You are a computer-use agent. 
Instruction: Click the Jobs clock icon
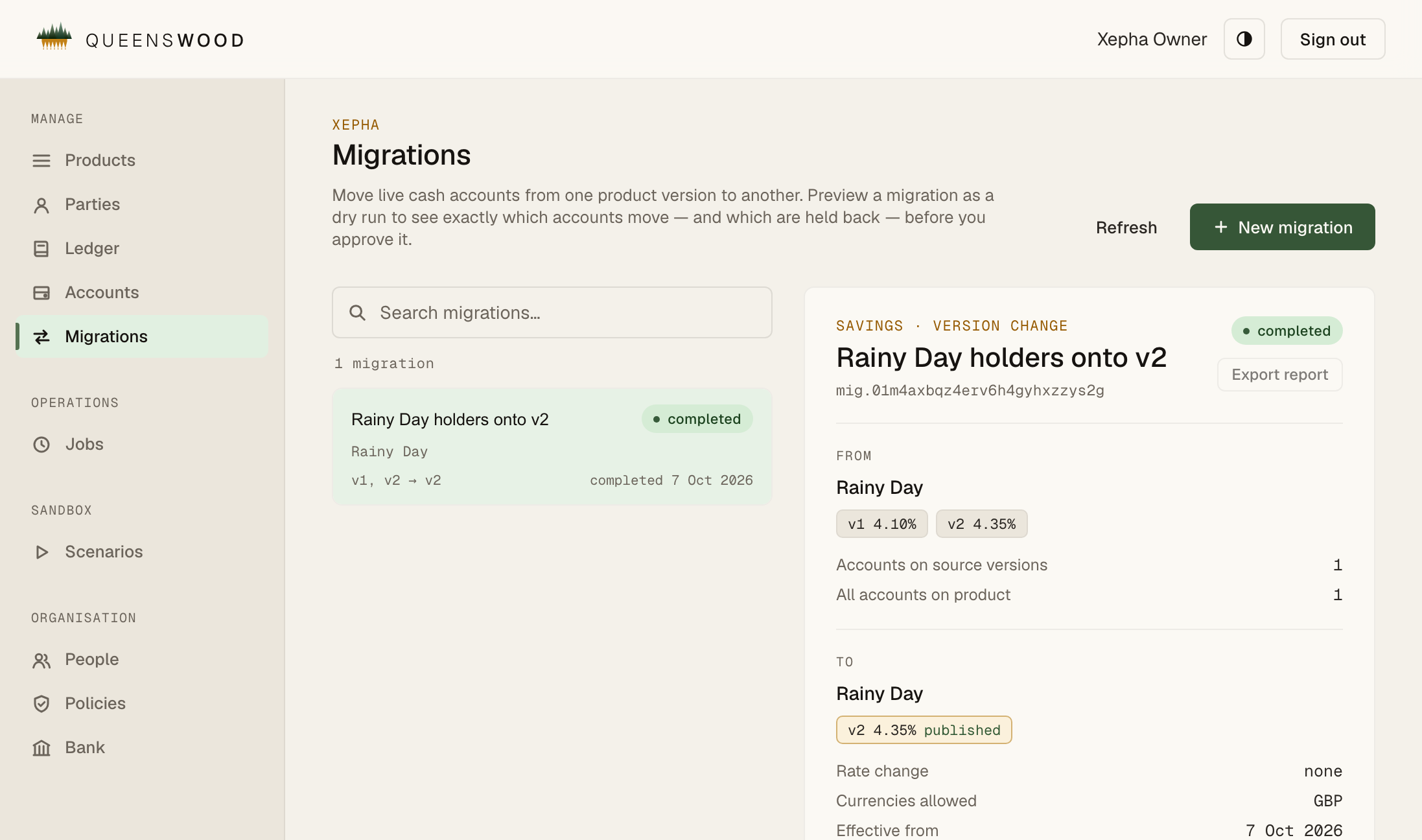coord(41,445)
